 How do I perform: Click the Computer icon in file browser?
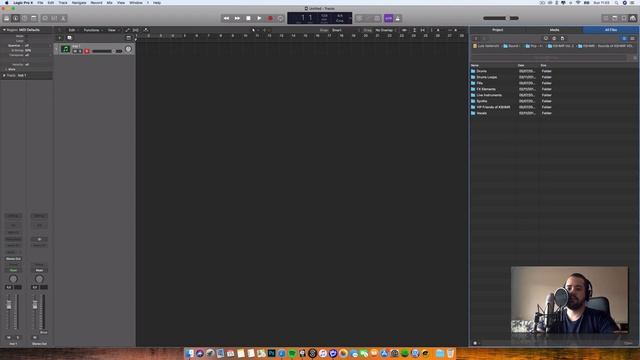pyautogui.click(x=546, y=38)
